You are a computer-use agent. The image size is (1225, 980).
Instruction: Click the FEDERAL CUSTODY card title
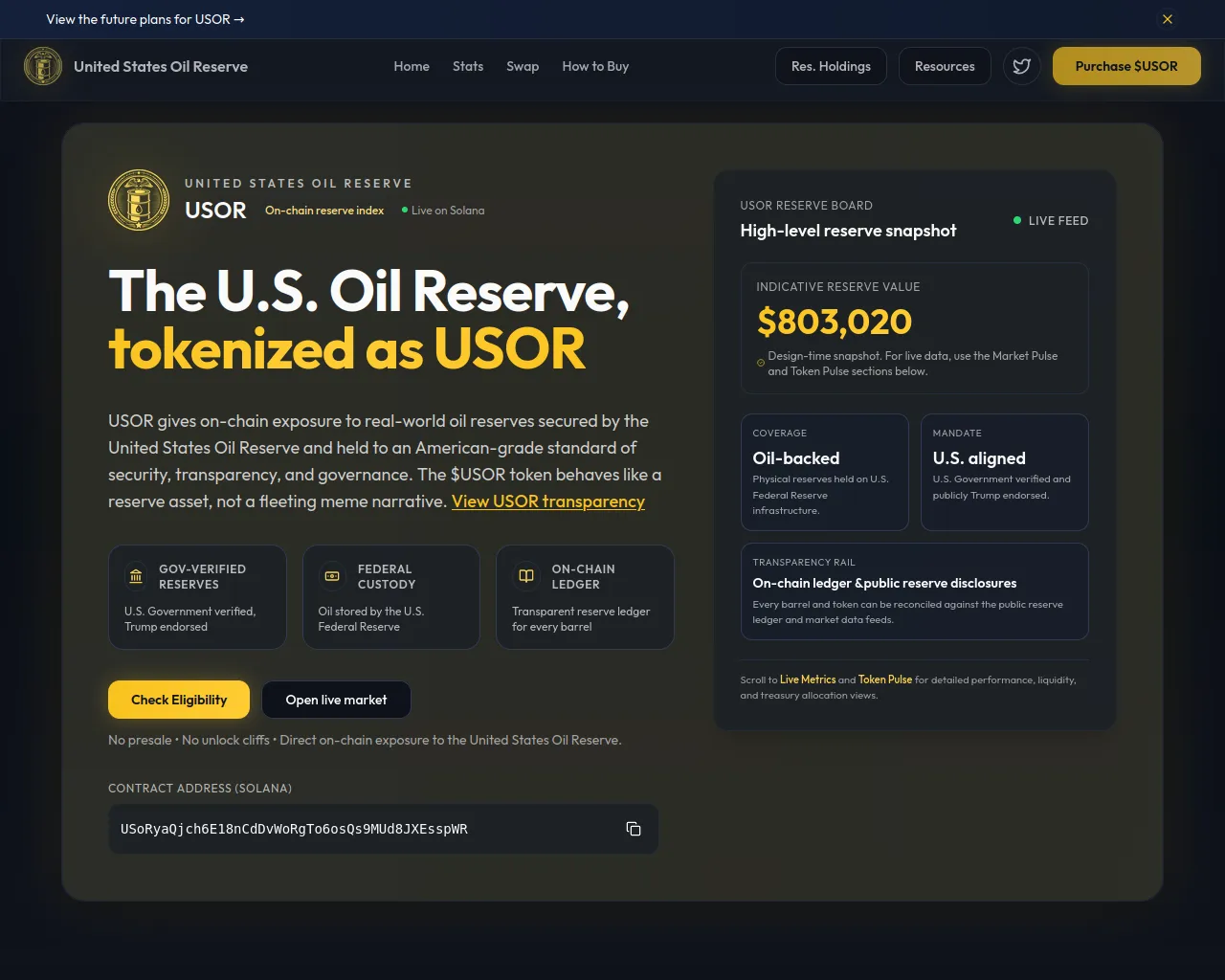(387, 576)
